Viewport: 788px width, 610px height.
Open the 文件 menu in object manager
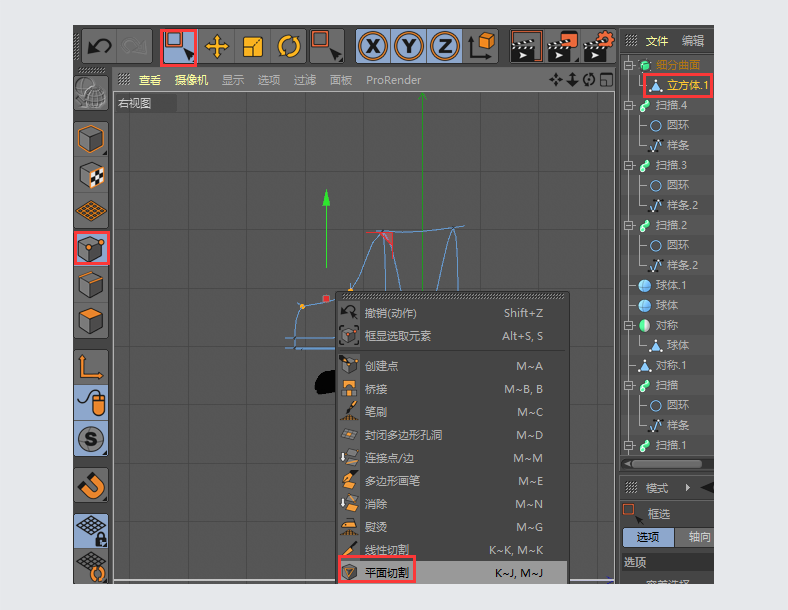(x=657, y=41)
